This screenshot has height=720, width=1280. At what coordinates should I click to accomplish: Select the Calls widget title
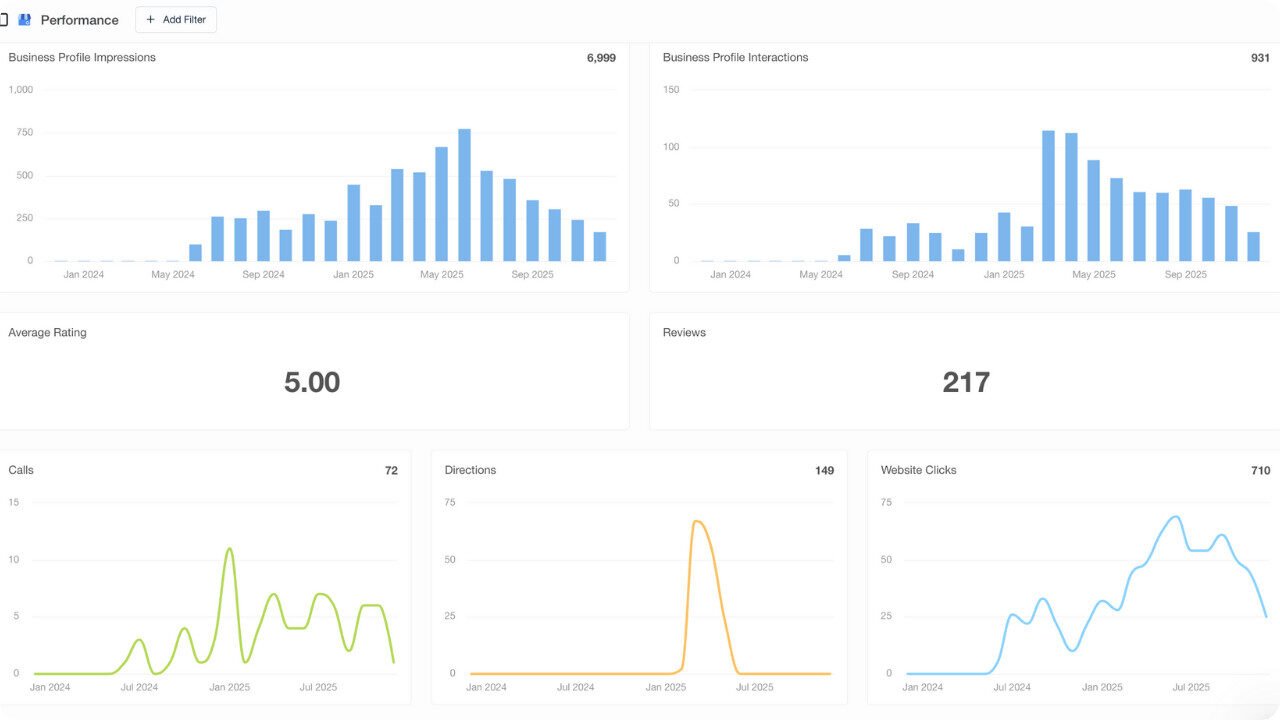point(21,470)
